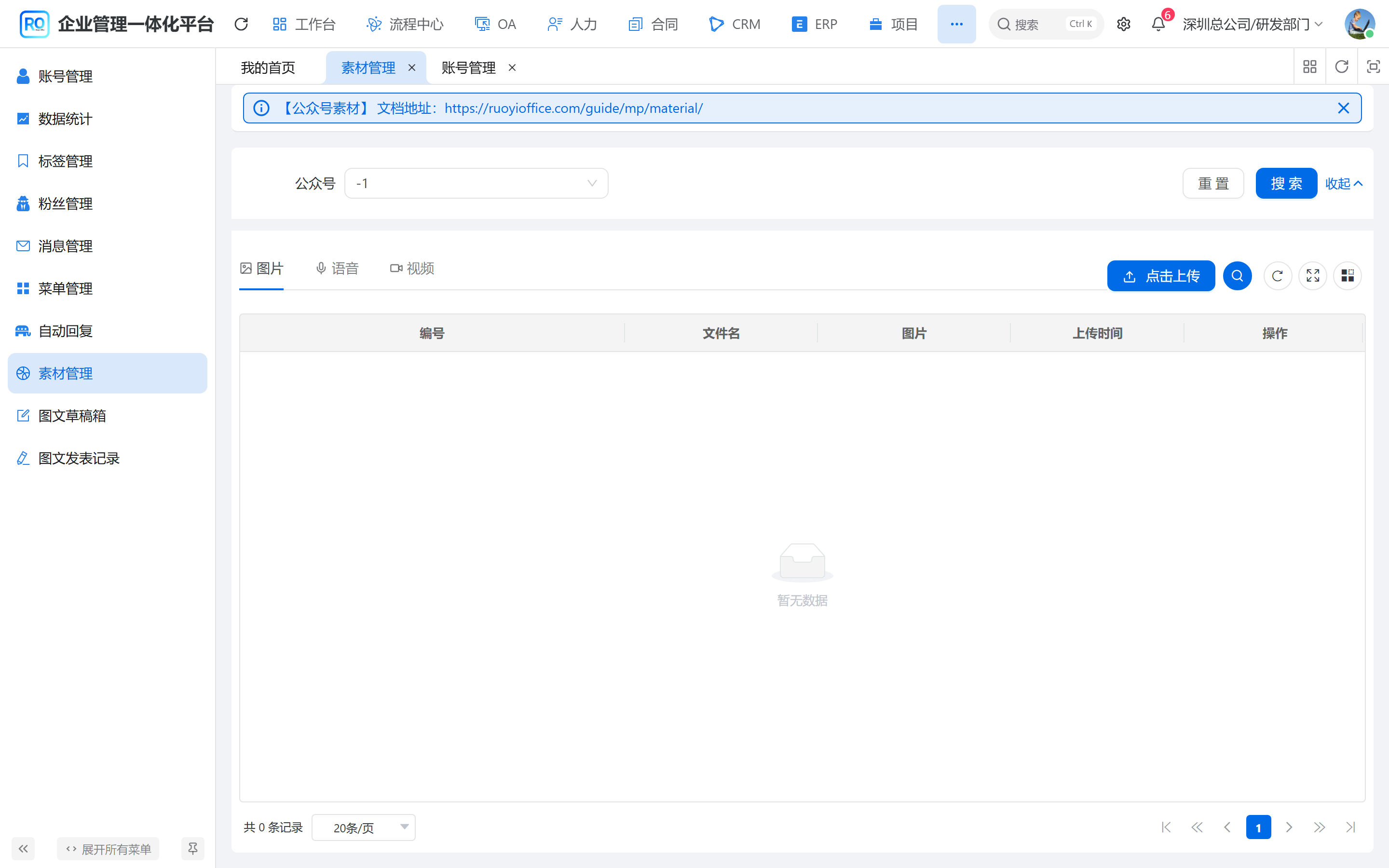Open the ERP top menu

(x=815, y=24)
